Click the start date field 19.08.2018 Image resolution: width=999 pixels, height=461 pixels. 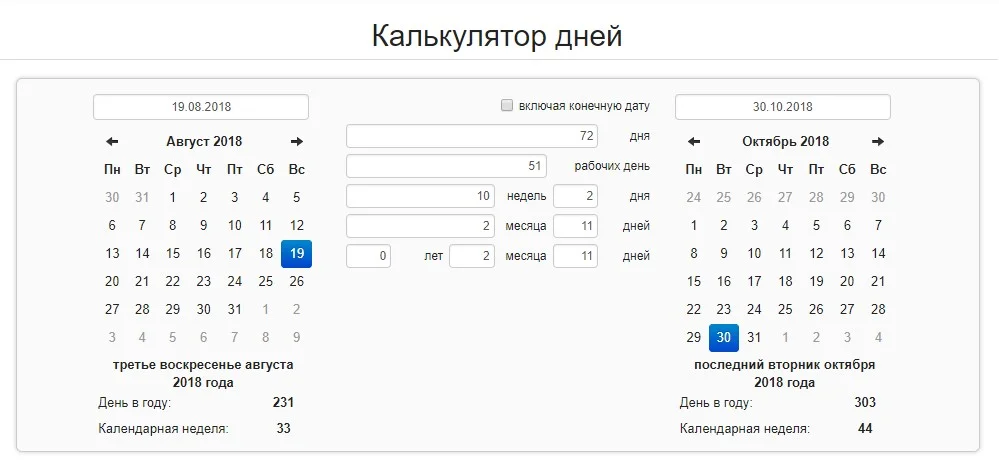click(201, 107)
